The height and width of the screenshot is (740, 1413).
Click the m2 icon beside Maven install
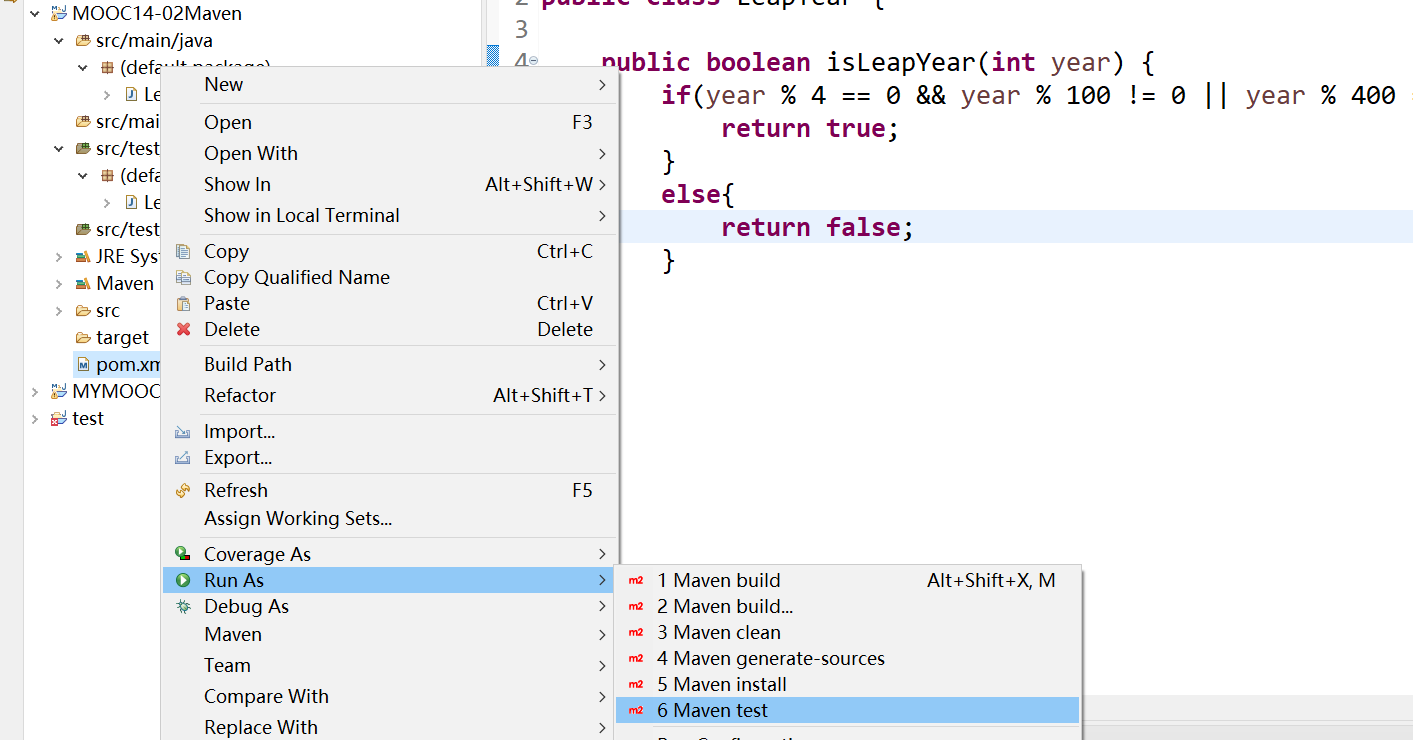pos(636,685)
